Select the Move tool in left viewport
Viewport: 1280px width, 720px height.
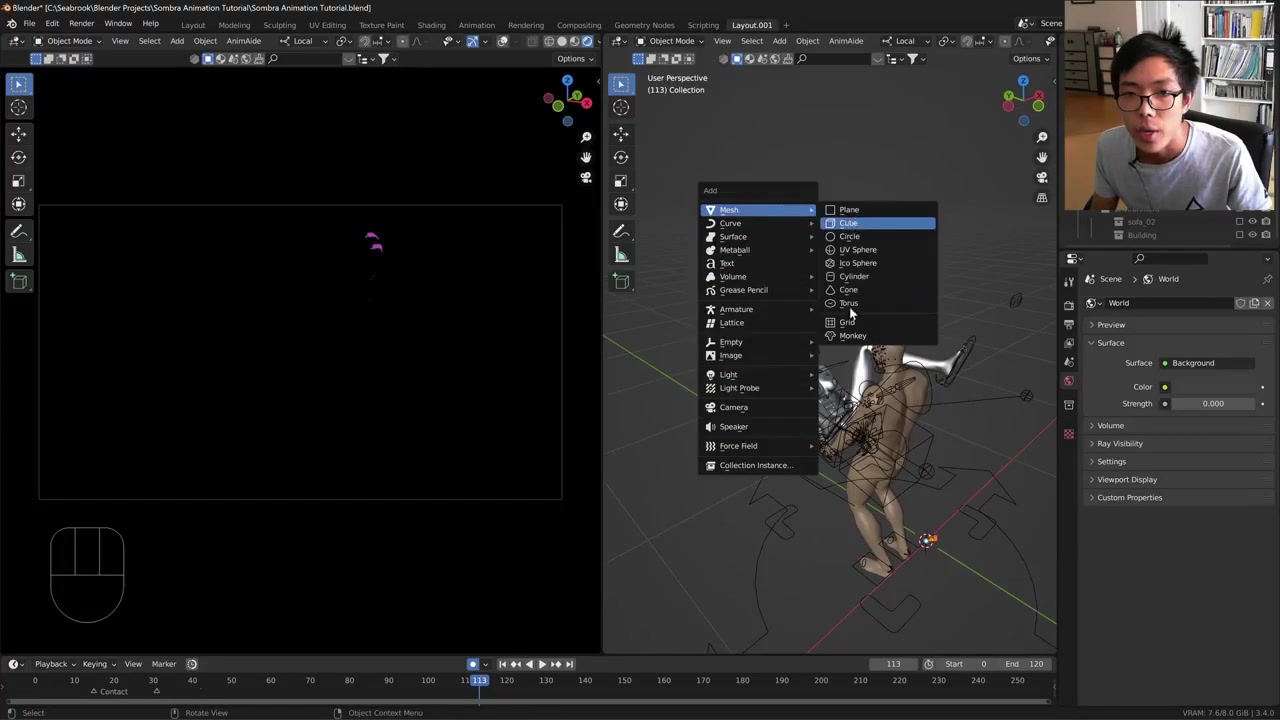click(18, 133)
